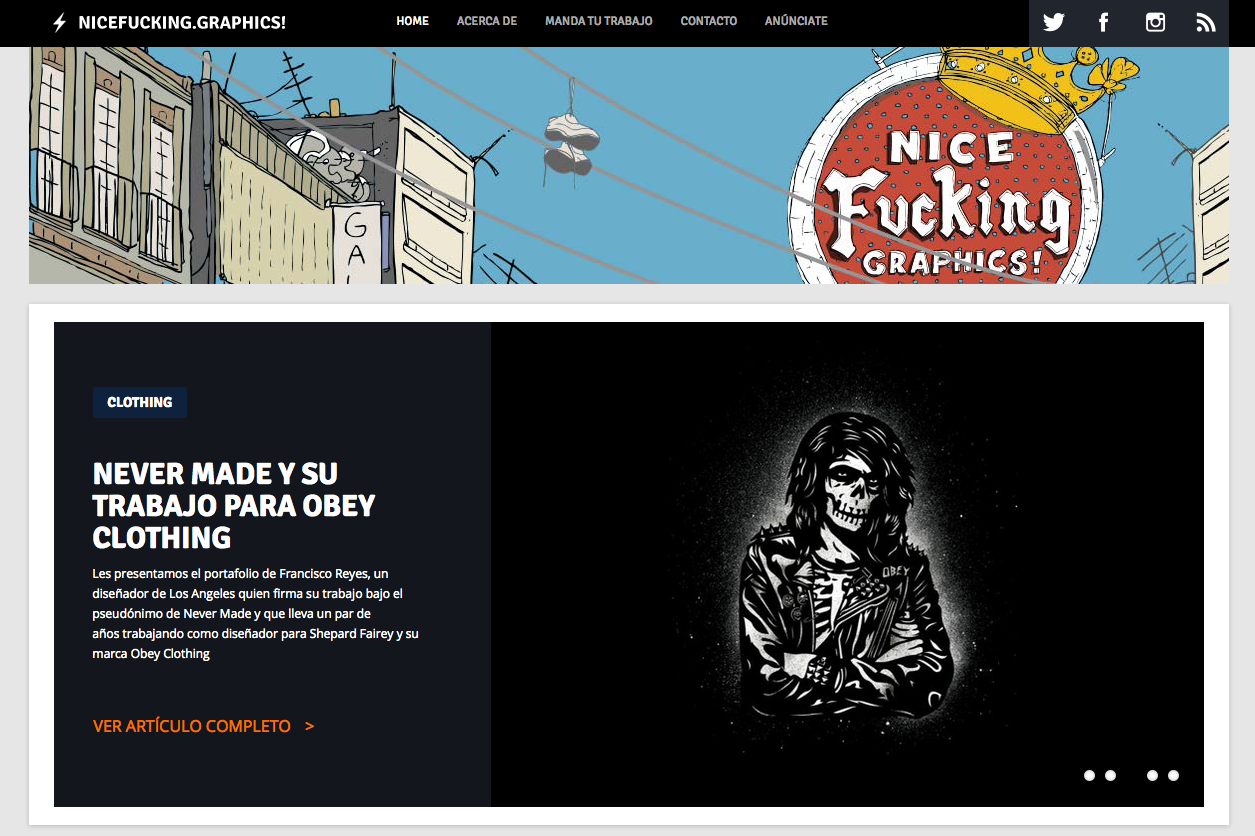Open the Instagram icon
The image size is (1255, 836).
[x=1155, y=22]
